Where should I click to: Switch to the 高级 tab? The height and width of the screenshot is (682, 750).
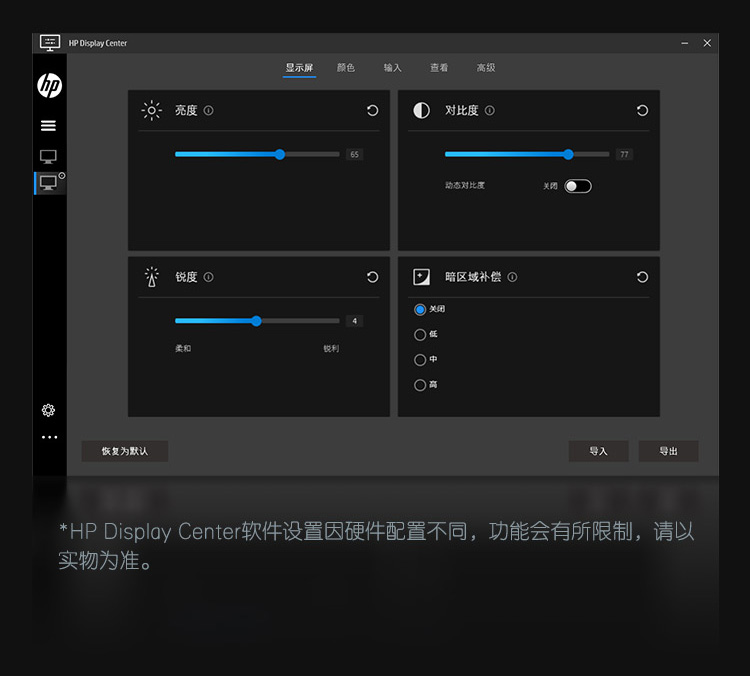[x=486, y=68]
